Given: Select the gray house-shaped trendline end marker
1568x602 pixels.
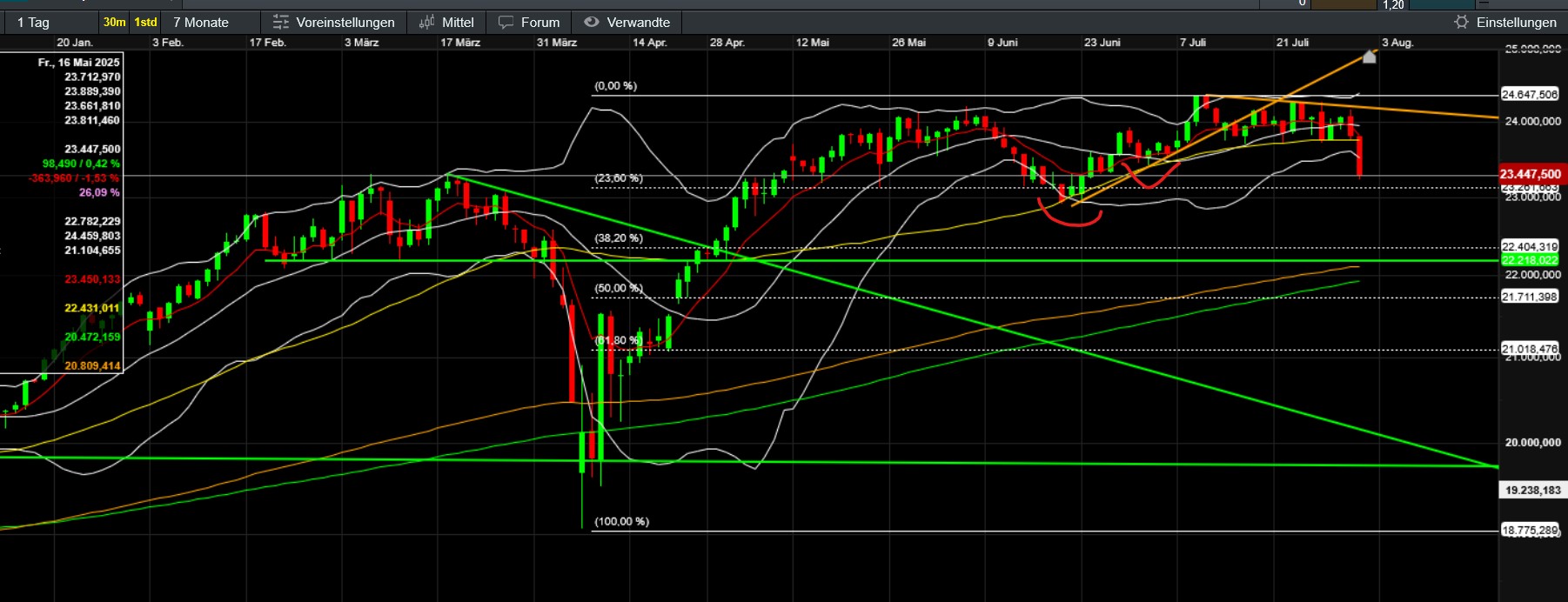Looking at the screenshot, I should click(1370, 57).
